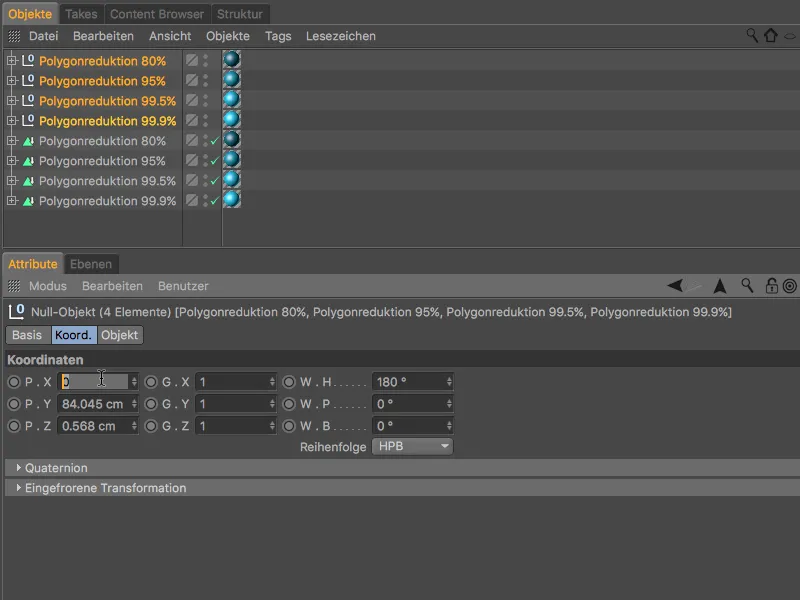
Task: Click the up arrow icon in Attribute manager
Action: click(x=720, y=286)
